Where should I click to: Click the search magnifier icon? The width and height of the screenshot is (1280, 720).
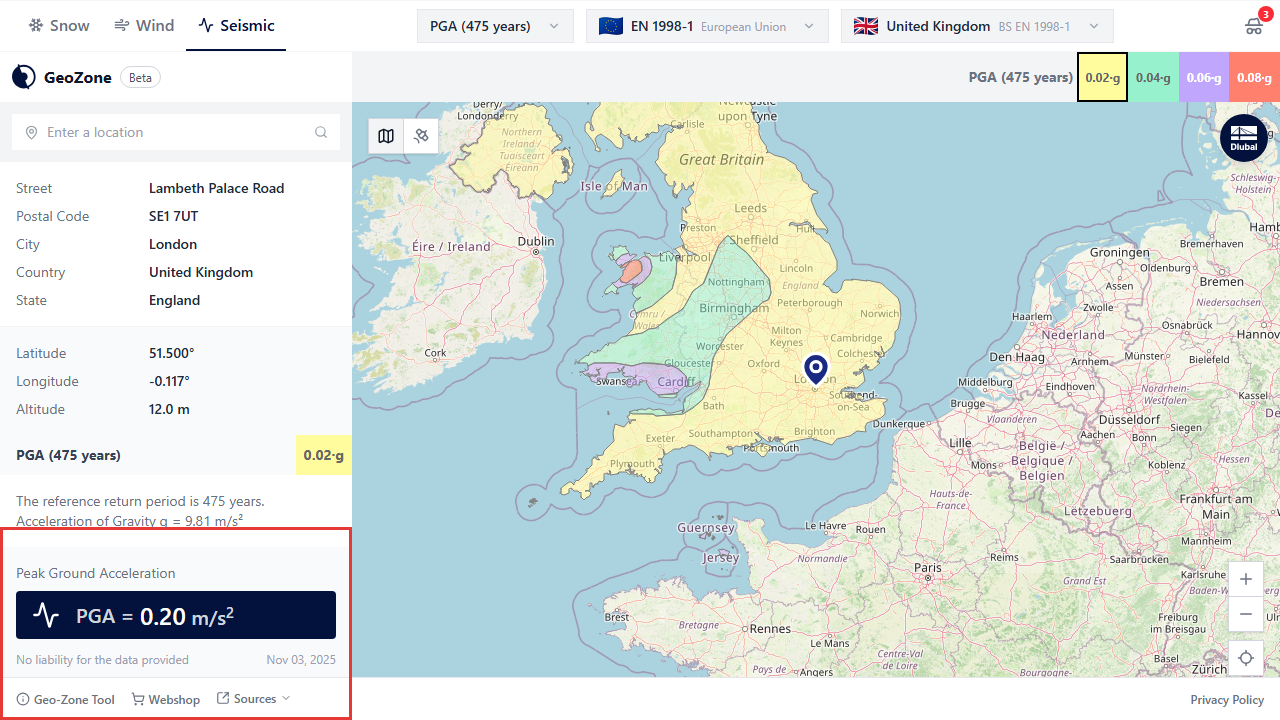tap(321, 132)
